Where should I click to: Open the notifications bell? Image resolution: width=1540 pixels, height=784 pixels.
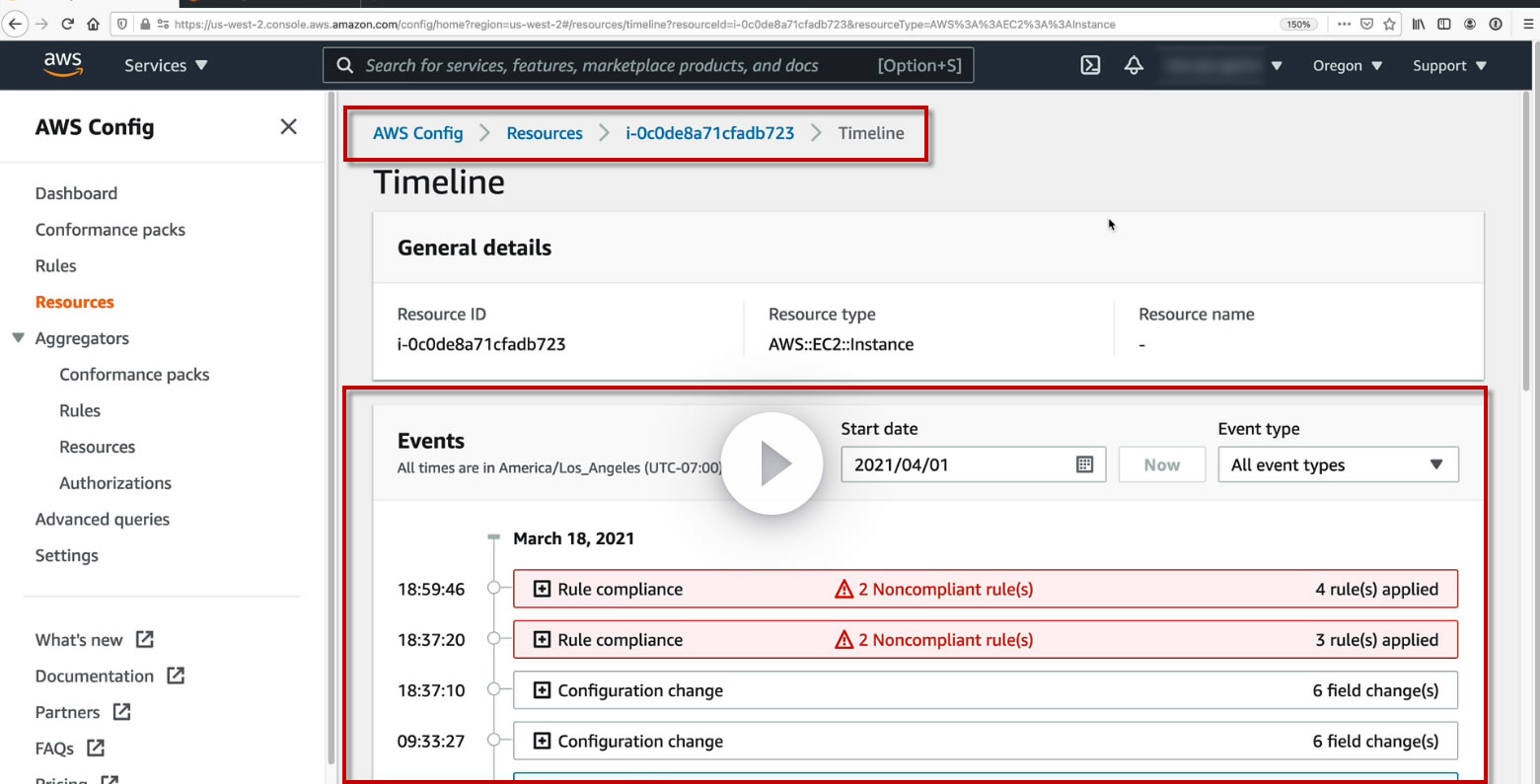pyautogui.click(x=1134, y=65)
